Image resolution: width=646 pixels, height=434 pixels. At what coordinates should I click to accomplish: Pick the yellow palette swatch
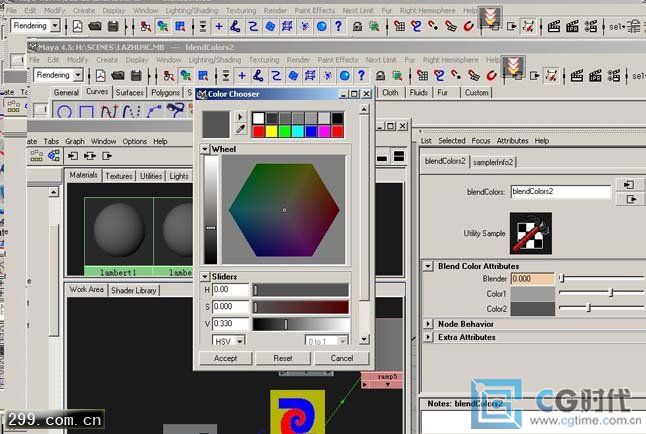pos(272,131)
